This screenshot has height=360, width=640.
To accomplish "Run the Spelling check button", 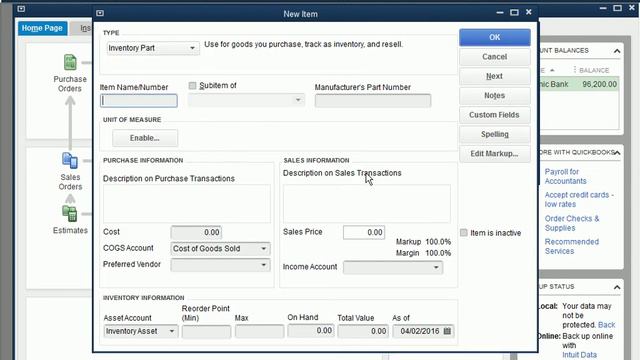I will click(495, 134).
